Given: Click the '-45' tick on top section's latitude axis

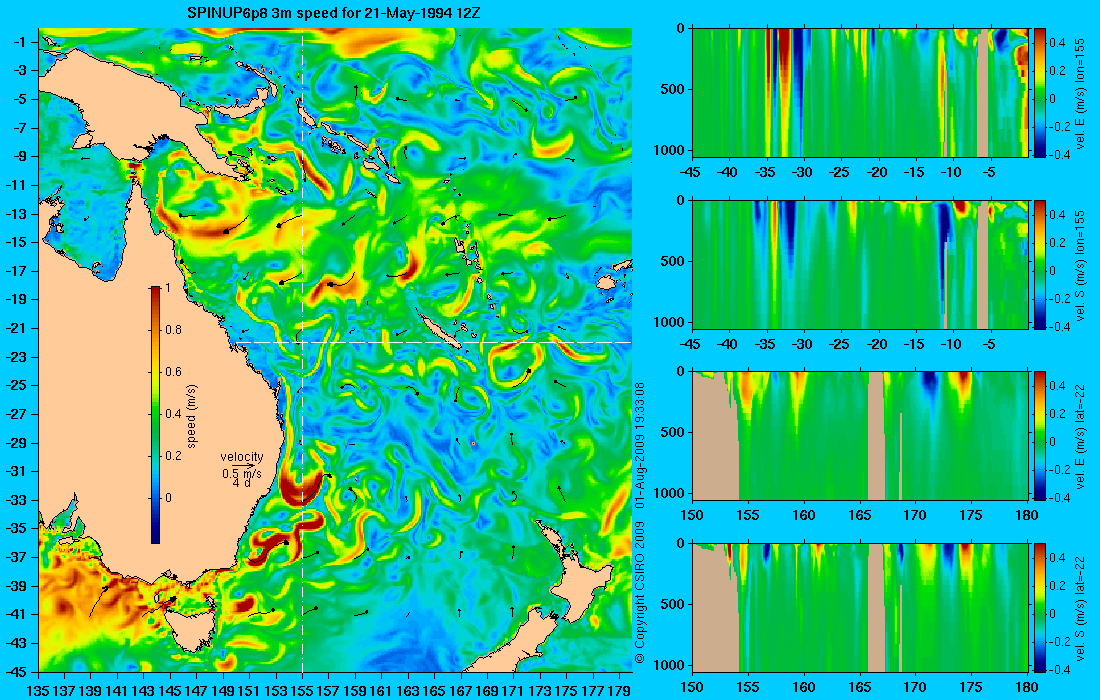Looking at the screenshot, I should point(692,173).
